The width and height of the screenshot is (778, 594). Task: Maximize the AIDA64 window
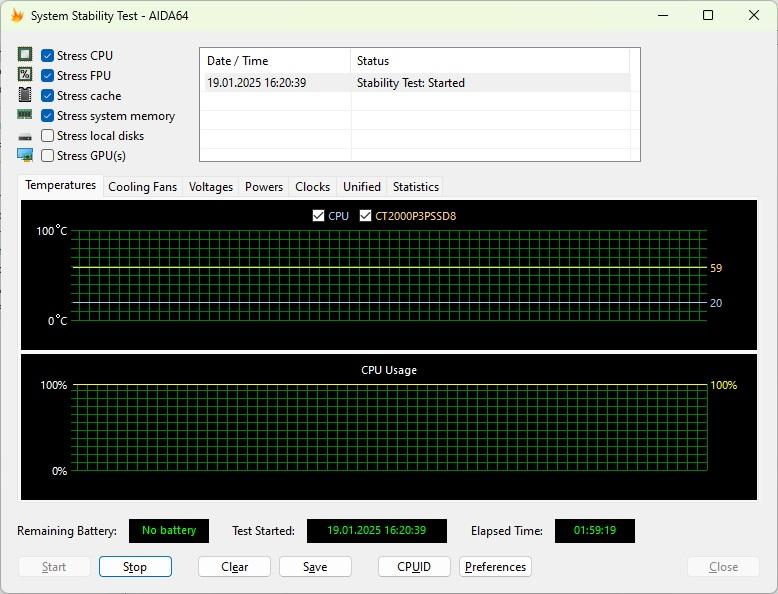pos(708,15)
